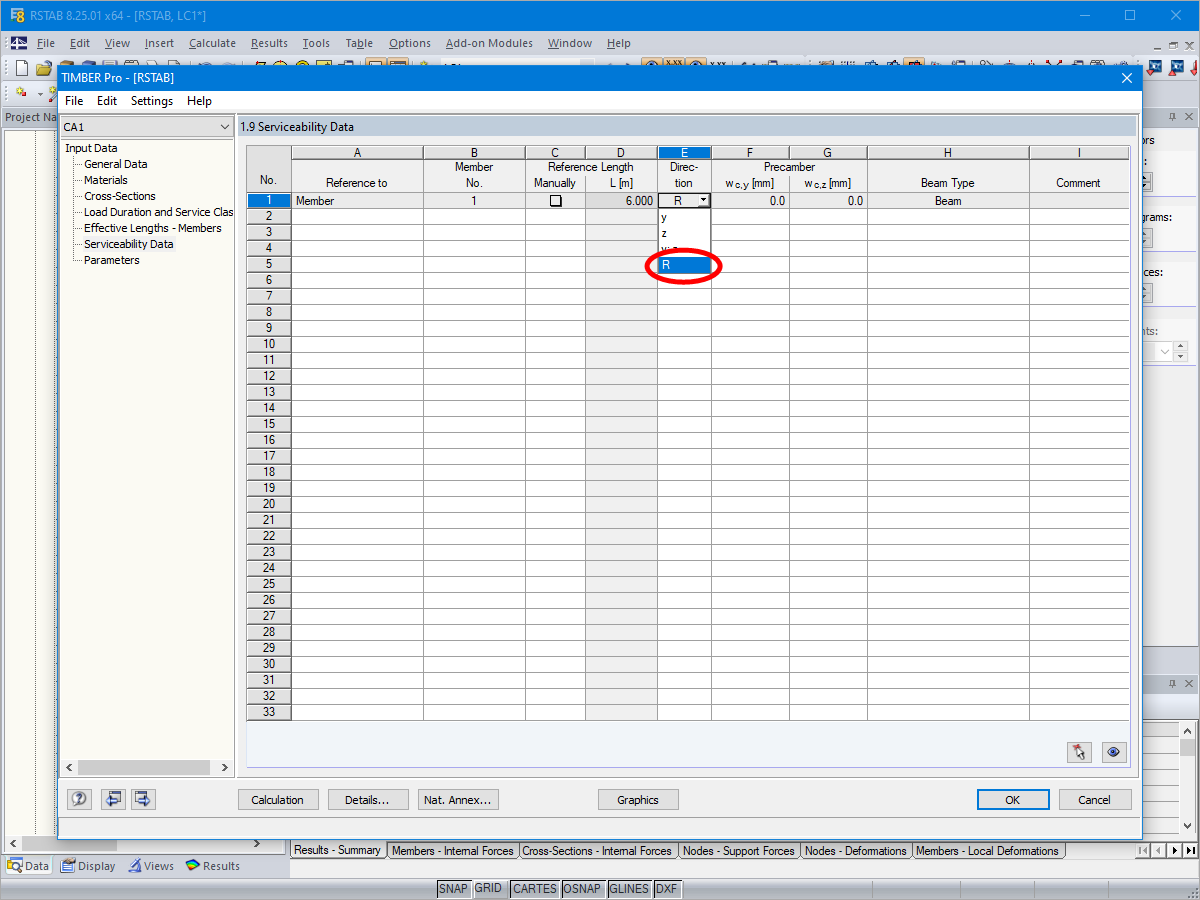Switch to Nodes - Deformations tab
Viewport: 1200px width, 900px height.
point(855,851)
